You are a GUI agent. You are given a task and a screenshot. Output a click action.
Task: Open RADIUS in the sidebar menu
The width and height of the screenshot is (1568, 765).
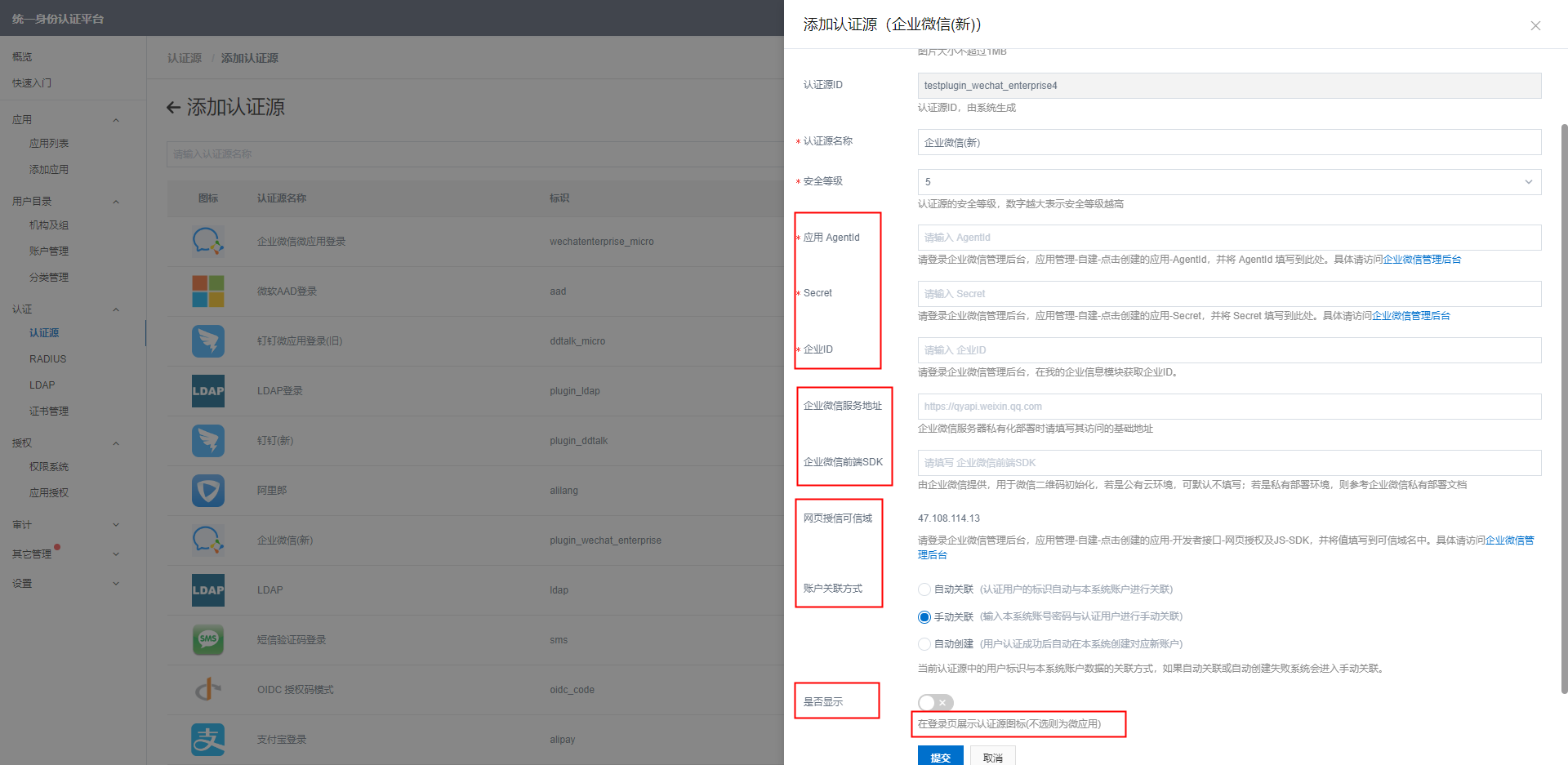click(48, 359)
